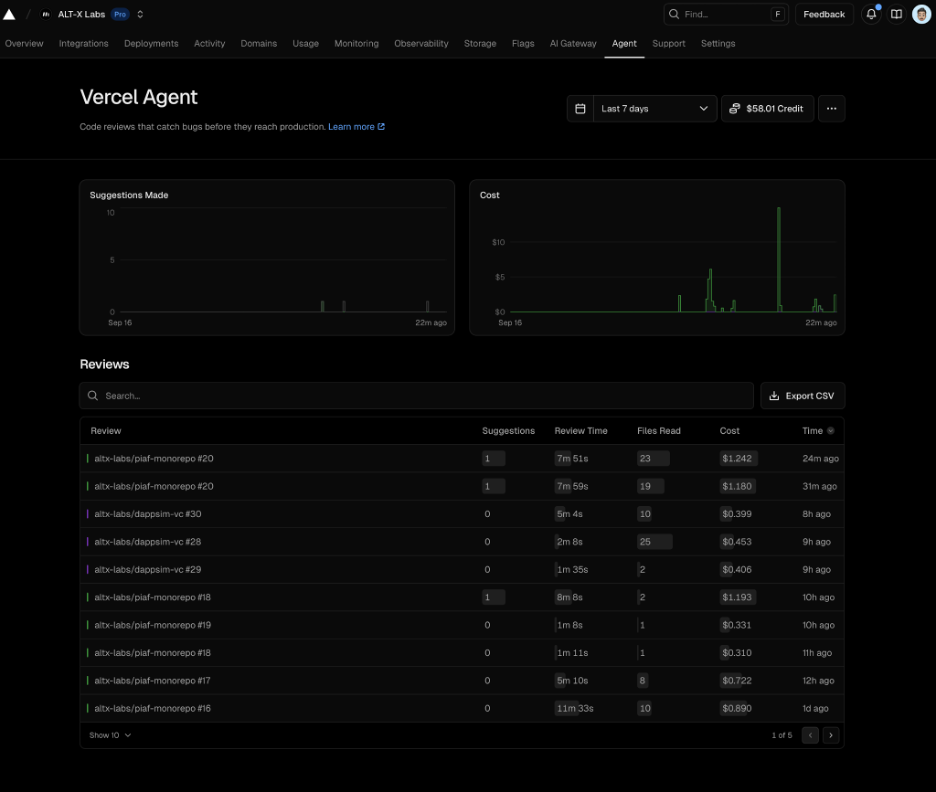The height and width of the screenshot is (792, 936).
Task: Click the Reviews search magnifier icon
Action: click(x=93, y=396)
